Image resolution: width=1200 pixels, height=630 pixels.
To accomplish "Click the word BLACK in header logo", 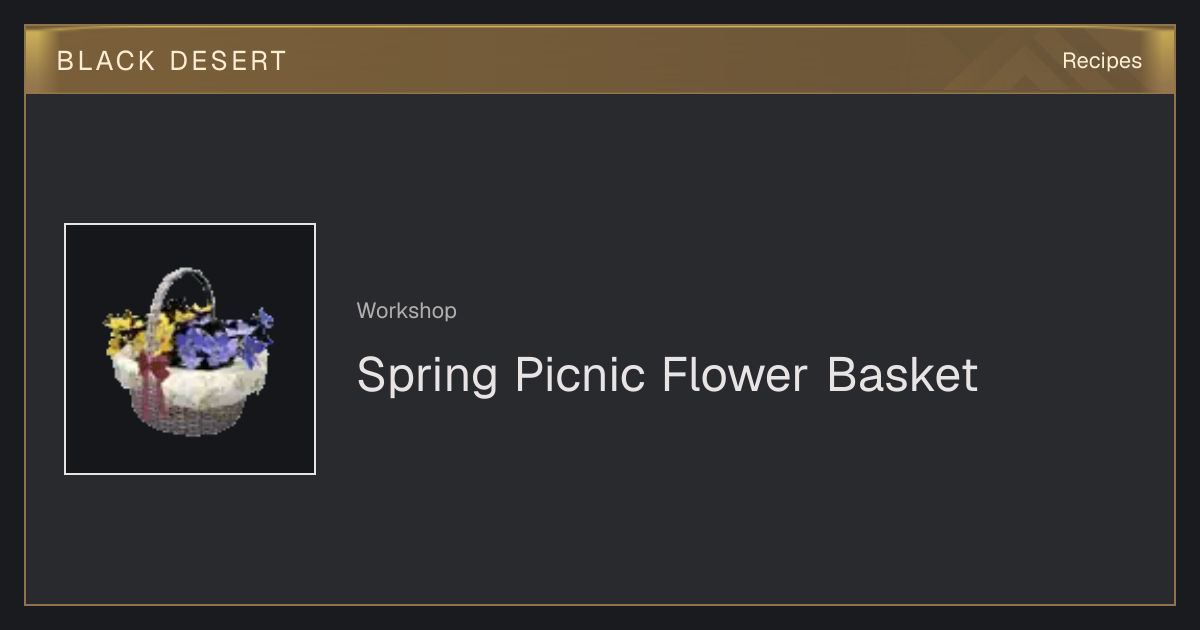I will (106, 61).
